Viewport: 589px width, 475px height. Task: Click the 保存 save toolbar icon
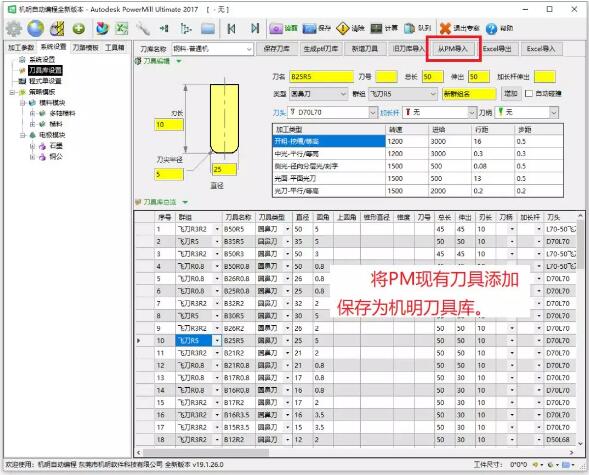[310, 29]
